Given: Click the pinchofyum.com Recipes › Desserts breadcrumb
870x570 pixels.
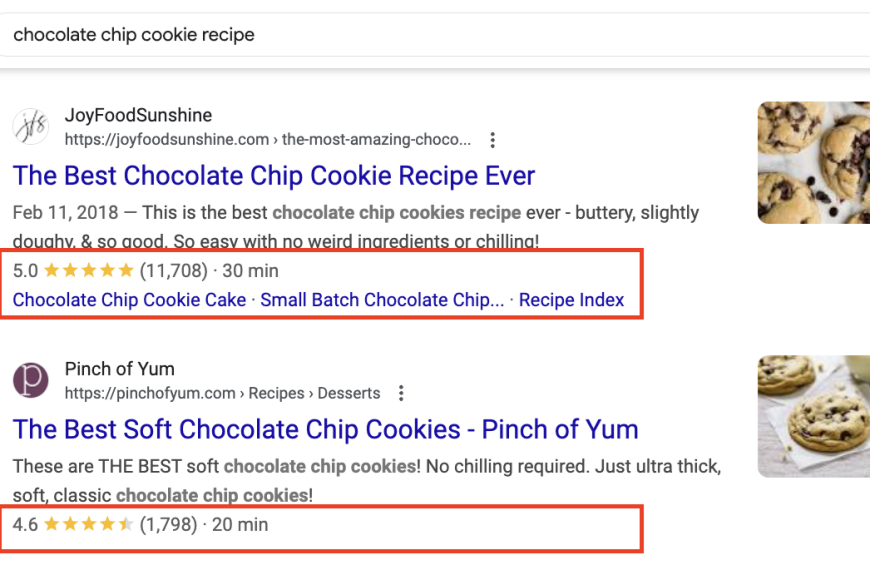Looking at the screenshot, I should click(222, 393).
